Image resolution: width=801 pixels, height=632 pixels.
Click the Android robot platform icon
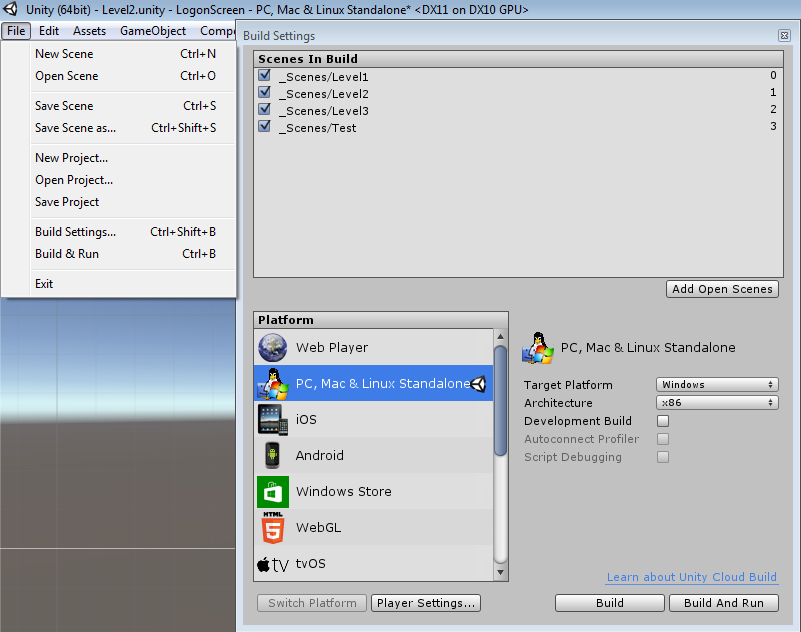(x=274, y=455)
